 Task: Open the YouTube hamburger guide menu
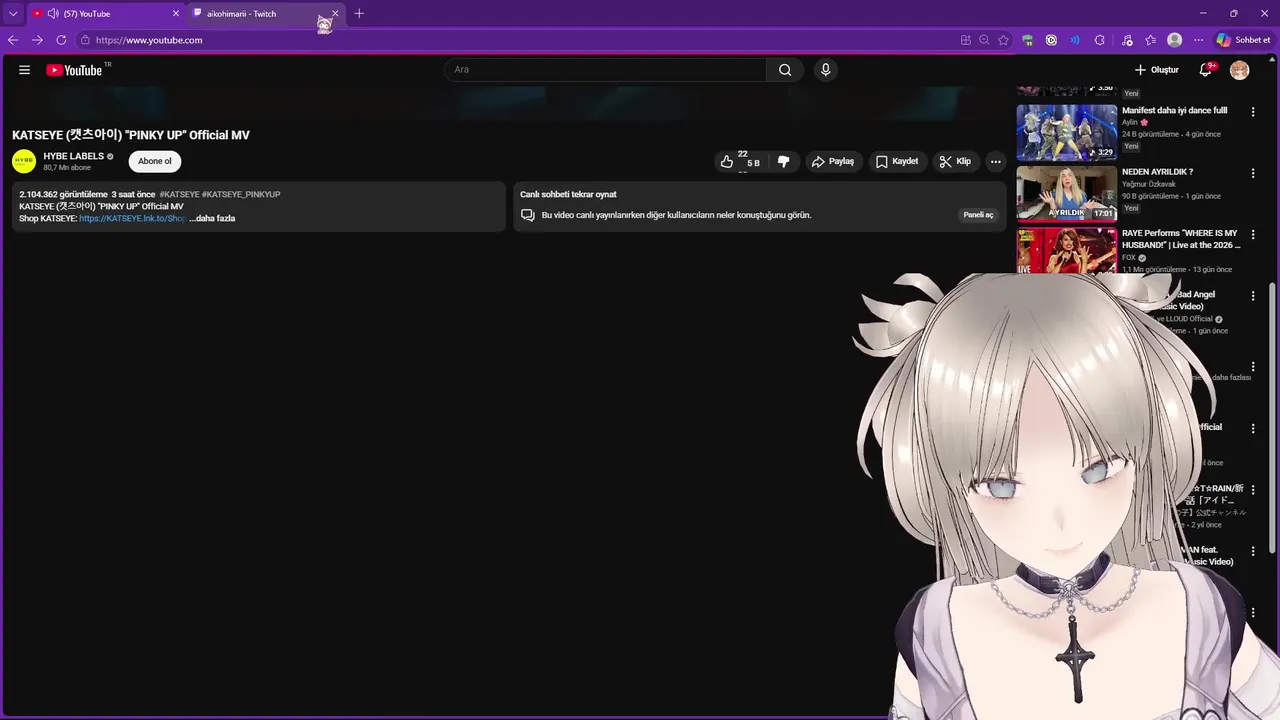tap(24, 70)
